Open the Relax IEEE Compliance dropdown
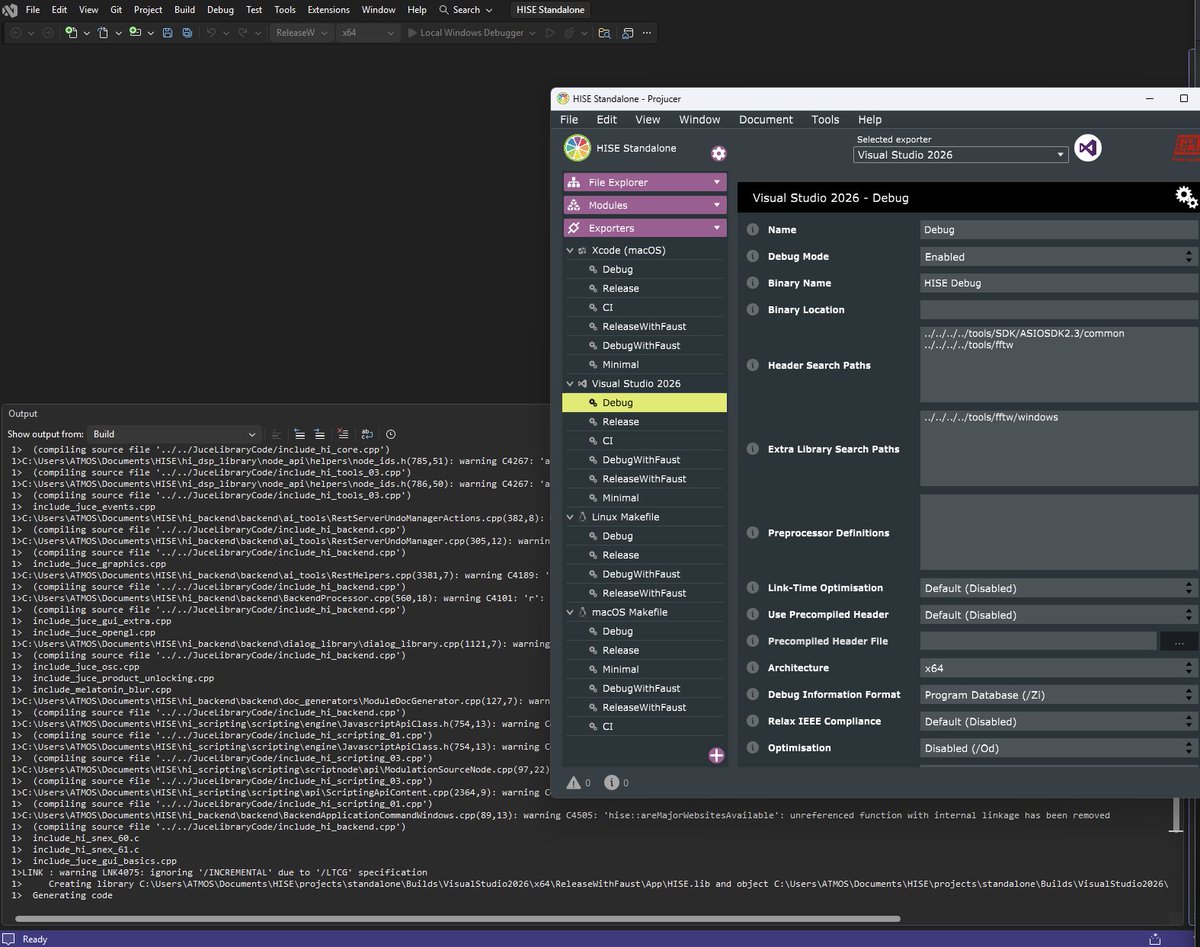 1059,721
